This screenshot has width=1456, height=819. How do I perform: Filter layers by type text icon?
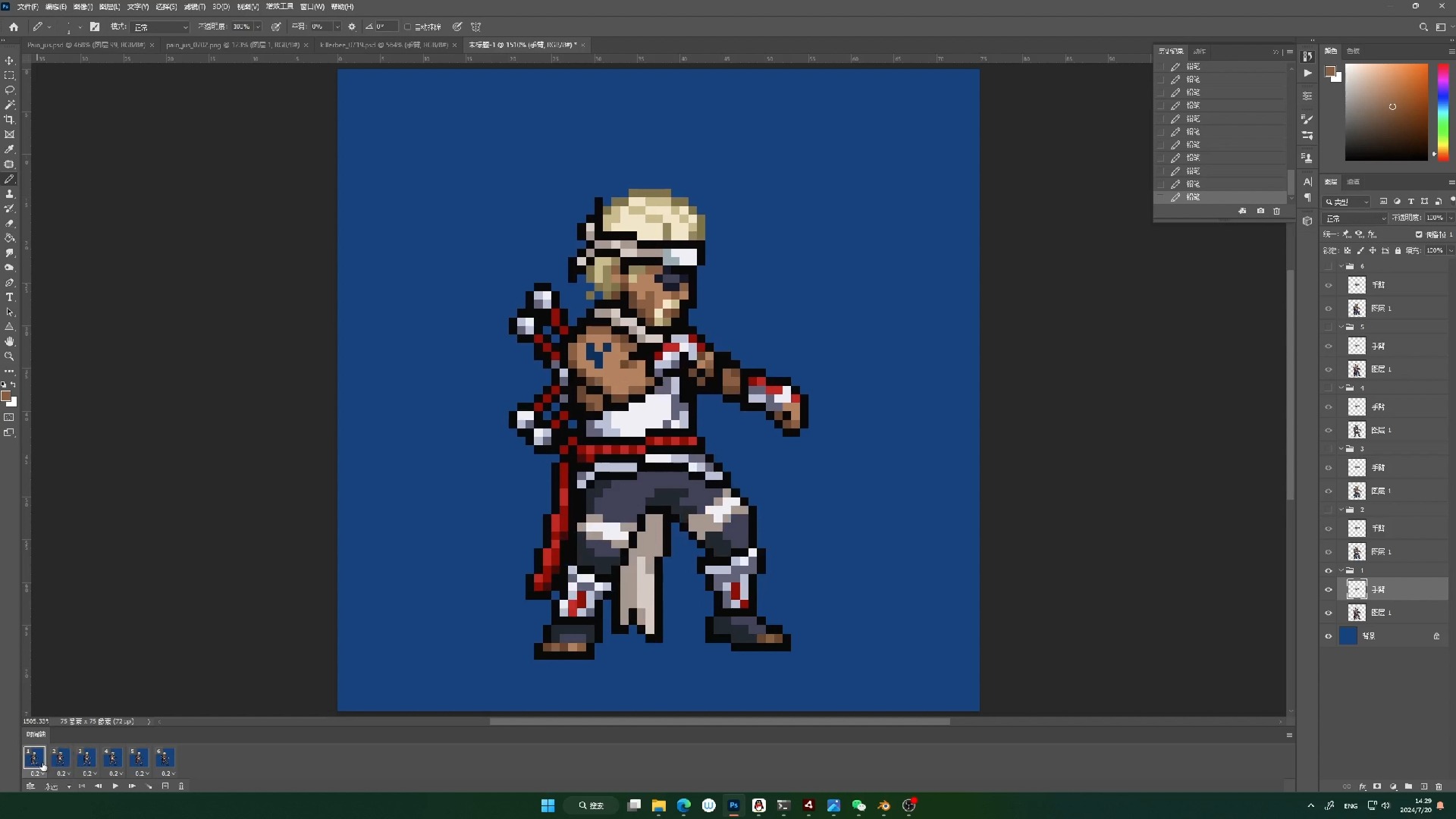(x=1411, y=202)
